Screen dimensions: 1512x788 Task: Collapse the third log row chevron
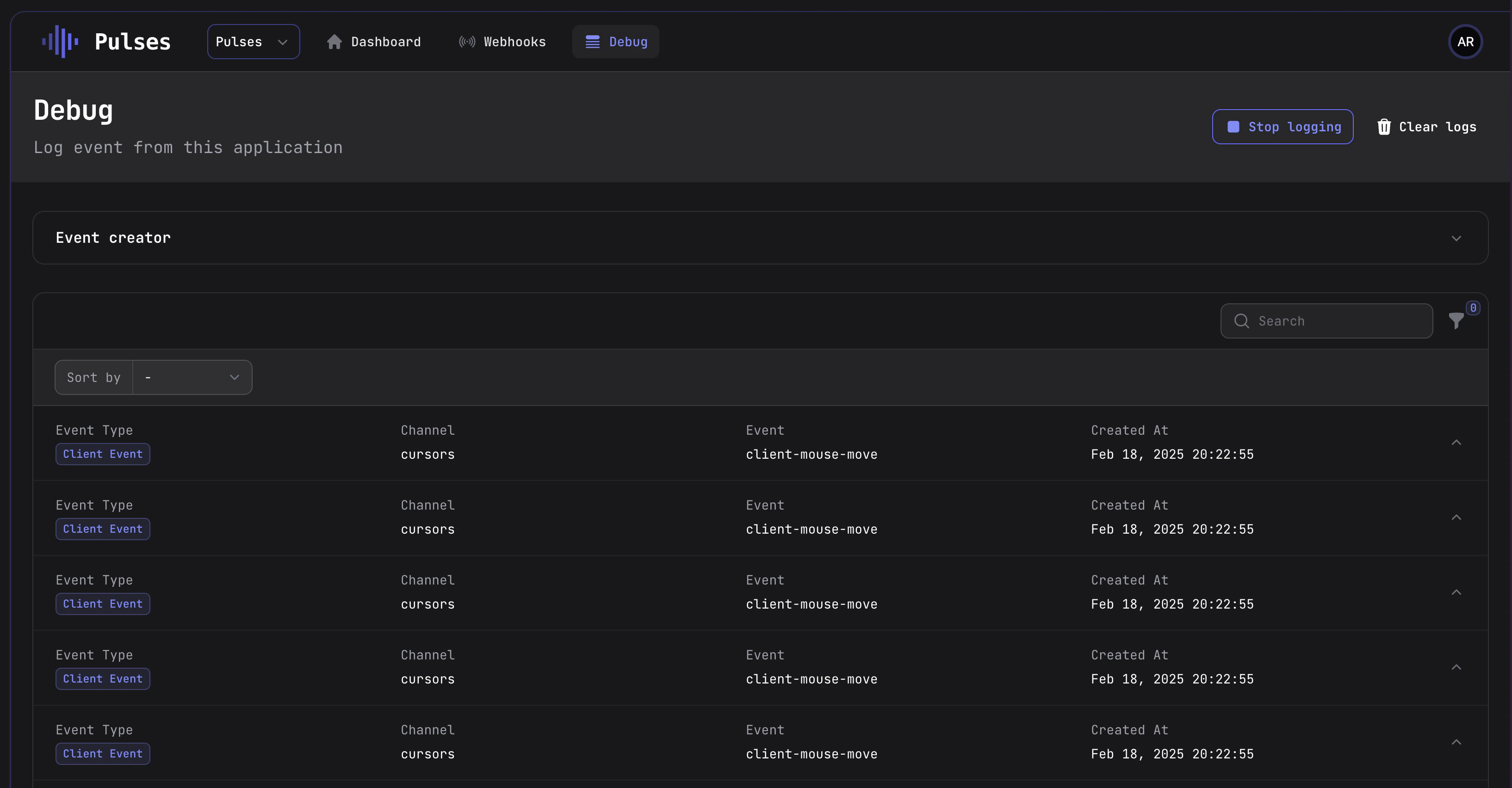click(1456, 592)
